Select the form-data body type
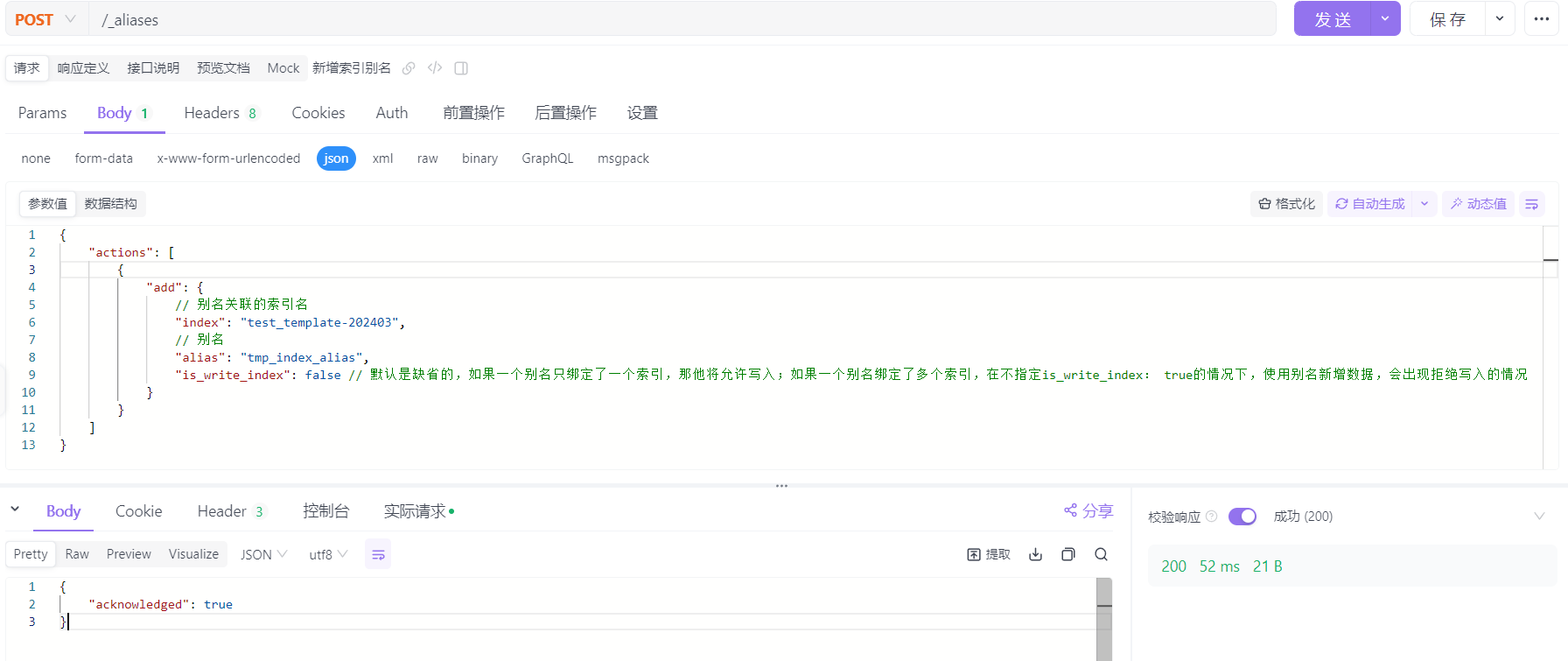Screen dimensions: 1568x661 tap(104, 158)
